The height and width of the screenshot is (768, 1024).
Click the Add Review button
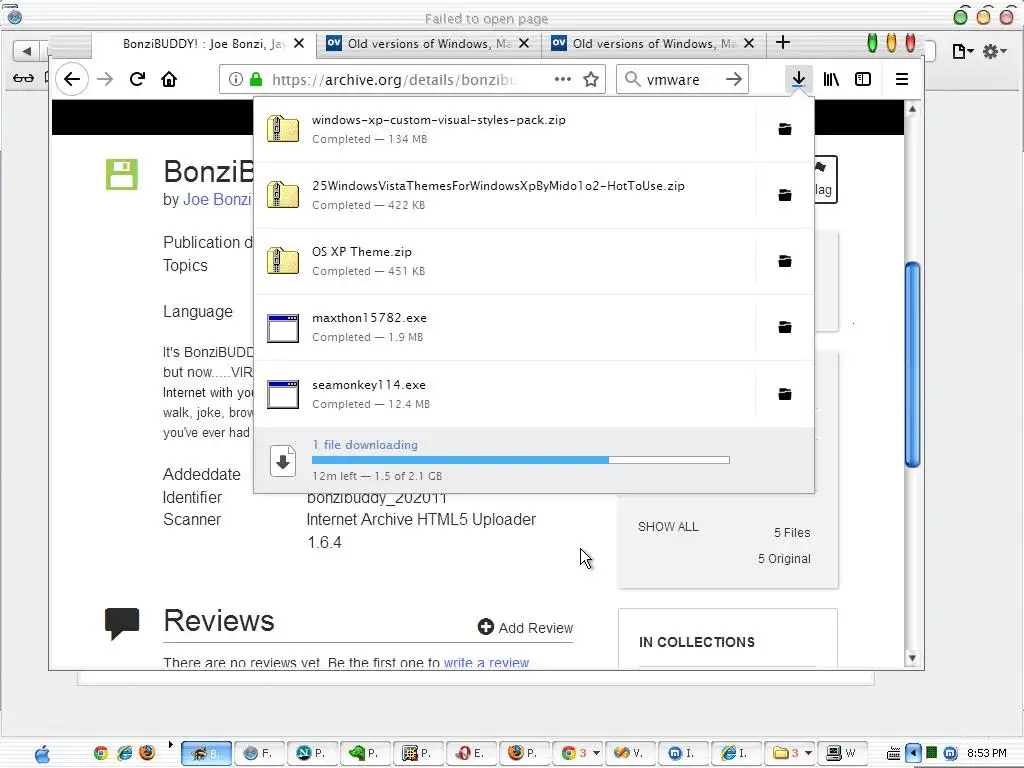pos(525,628)
